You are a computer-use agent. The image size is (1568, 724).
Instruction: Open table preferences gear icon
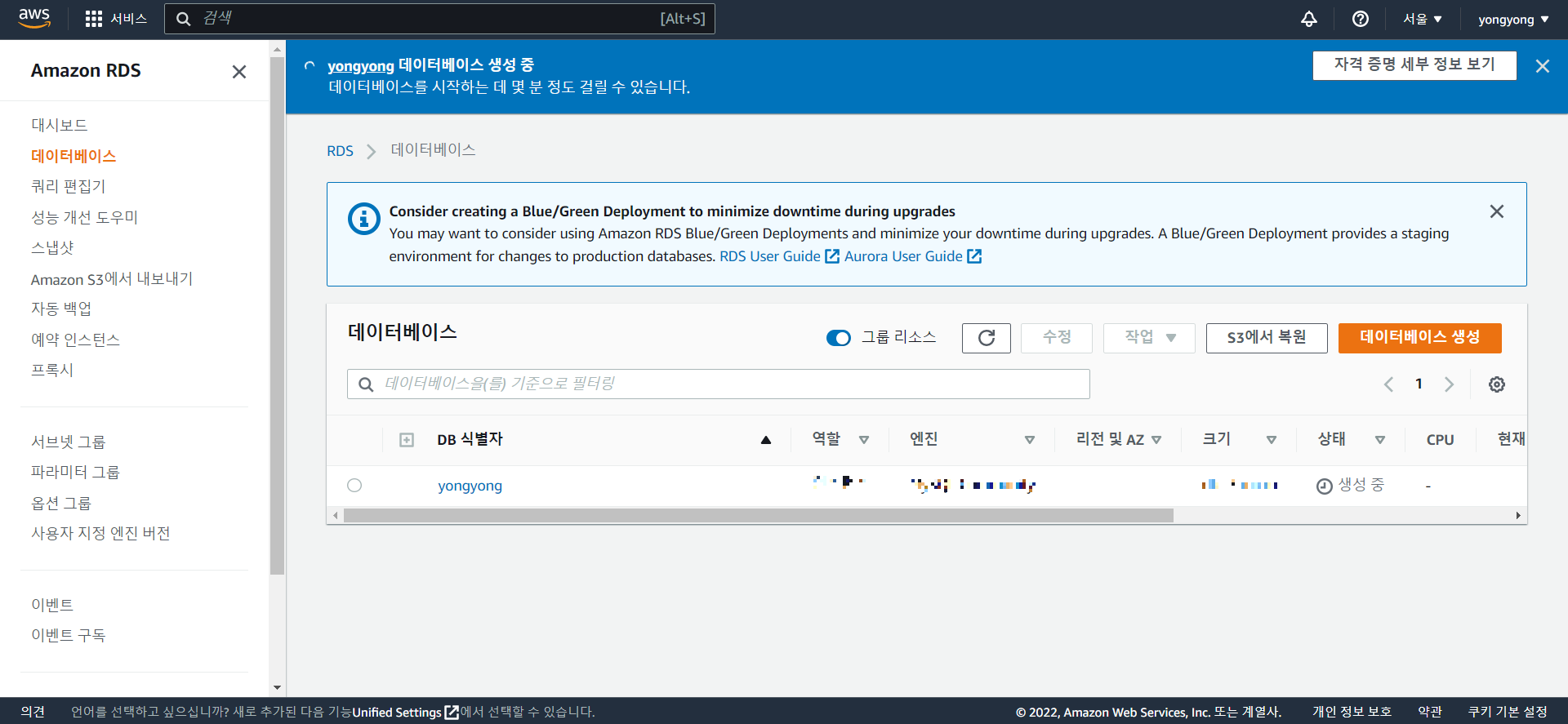pyautogui.click(x=1496, y=384)
